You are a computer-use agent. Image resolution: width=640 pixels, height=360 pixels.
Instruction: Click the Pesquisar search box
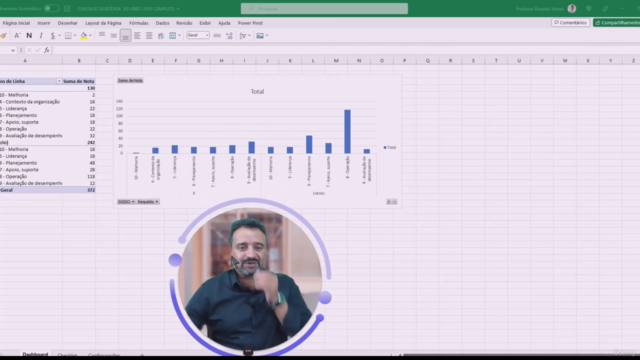(324, 9)
